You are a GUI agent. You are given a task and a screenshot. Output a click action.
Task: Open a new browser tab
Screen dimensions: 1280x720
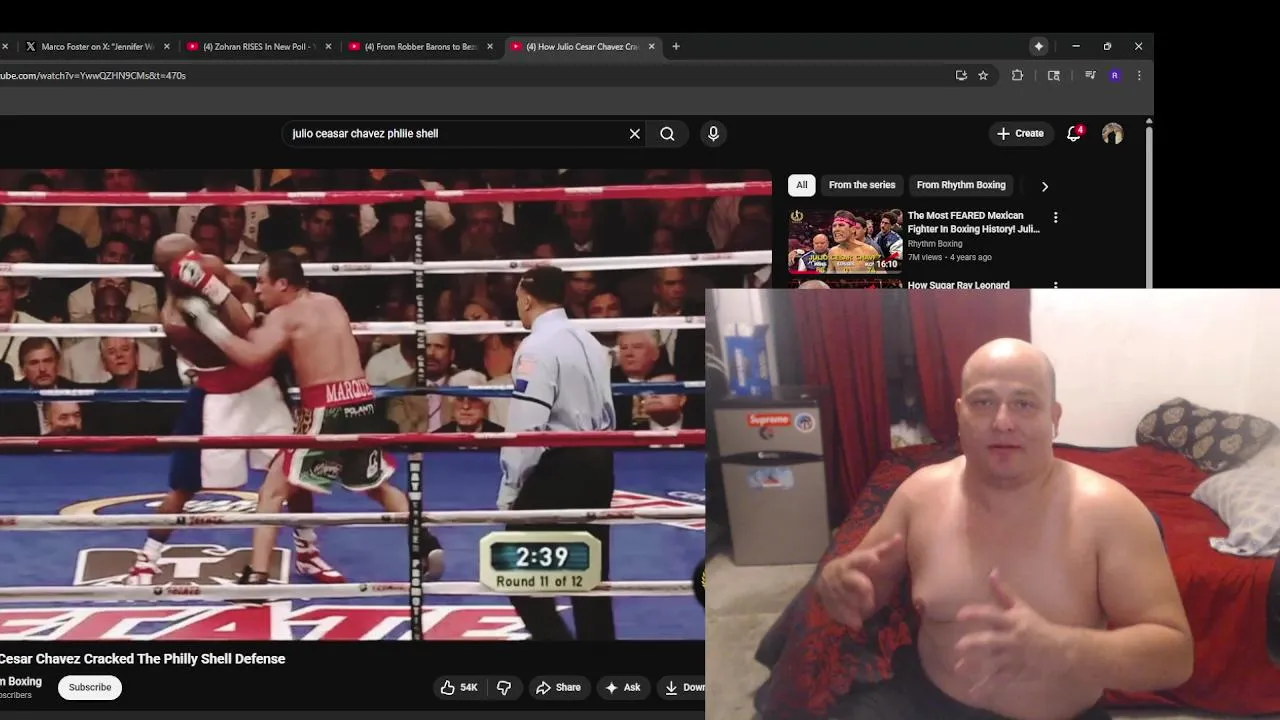[676, 46]
